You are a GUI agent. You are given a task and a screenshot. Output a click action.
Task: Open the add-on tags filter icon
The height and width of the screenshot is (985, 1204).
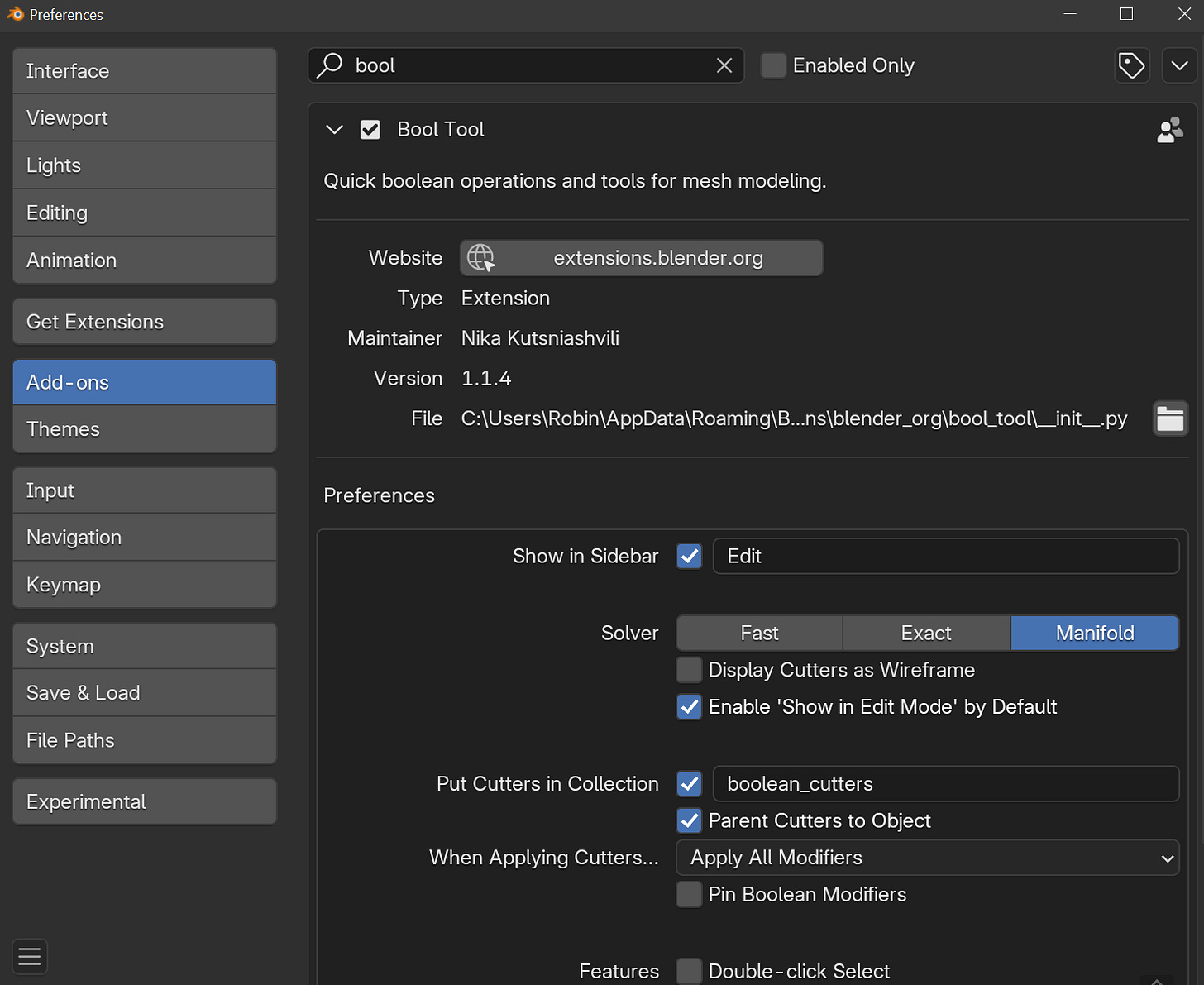(x=1131, y=65)
